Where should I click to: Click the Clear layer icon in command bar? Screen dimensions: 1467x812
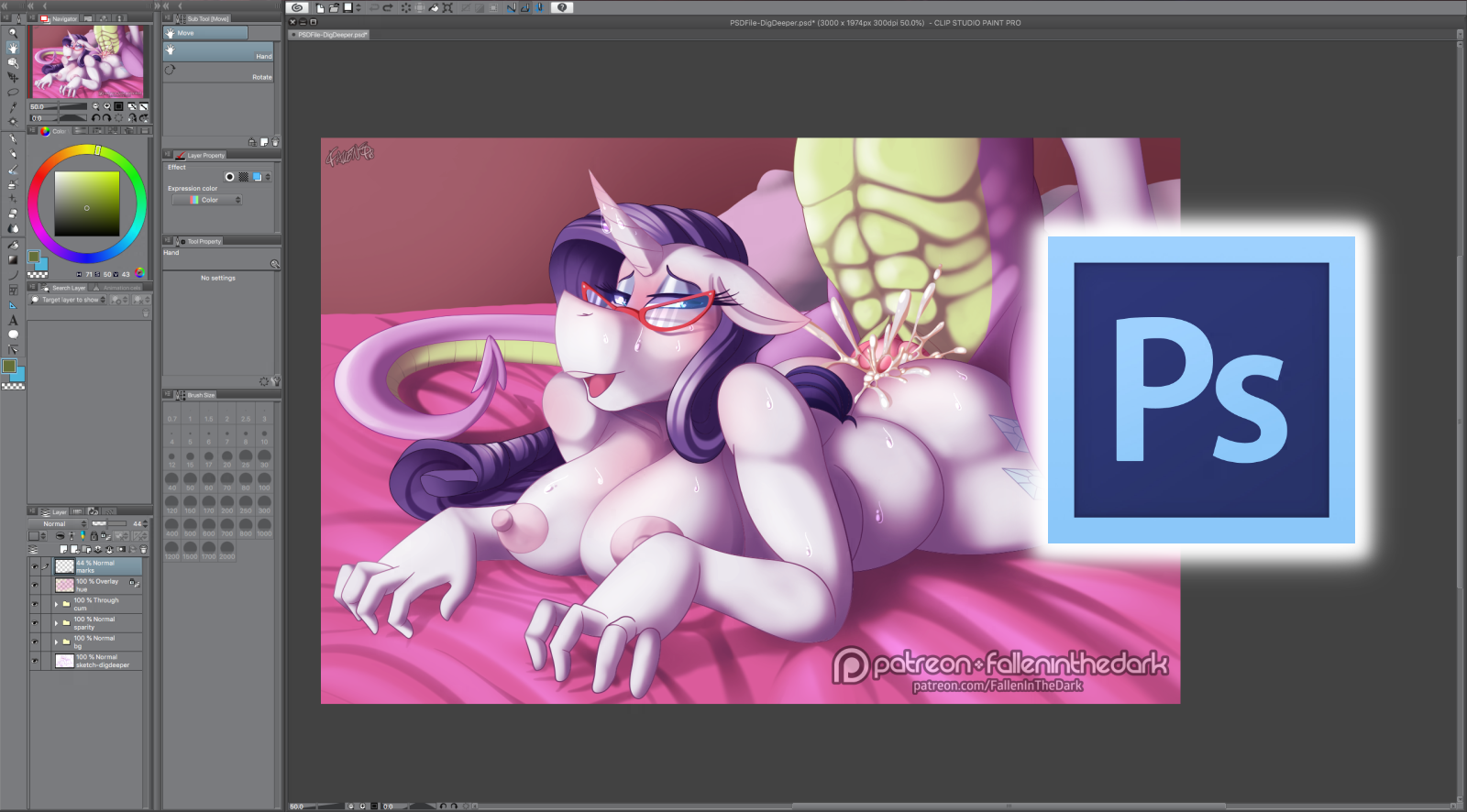(406, 7)
